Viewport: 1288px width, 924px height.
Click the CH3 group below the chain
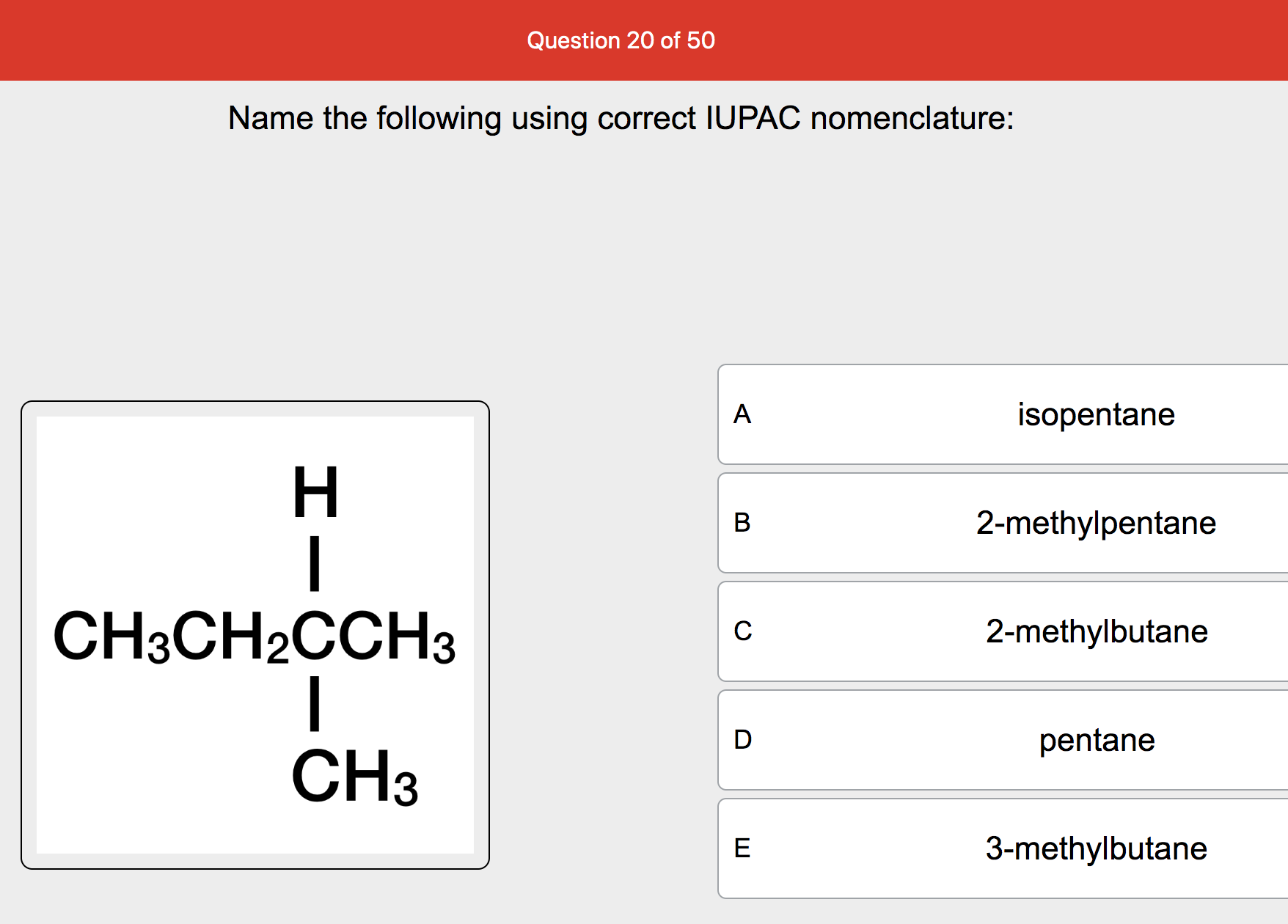354,780
